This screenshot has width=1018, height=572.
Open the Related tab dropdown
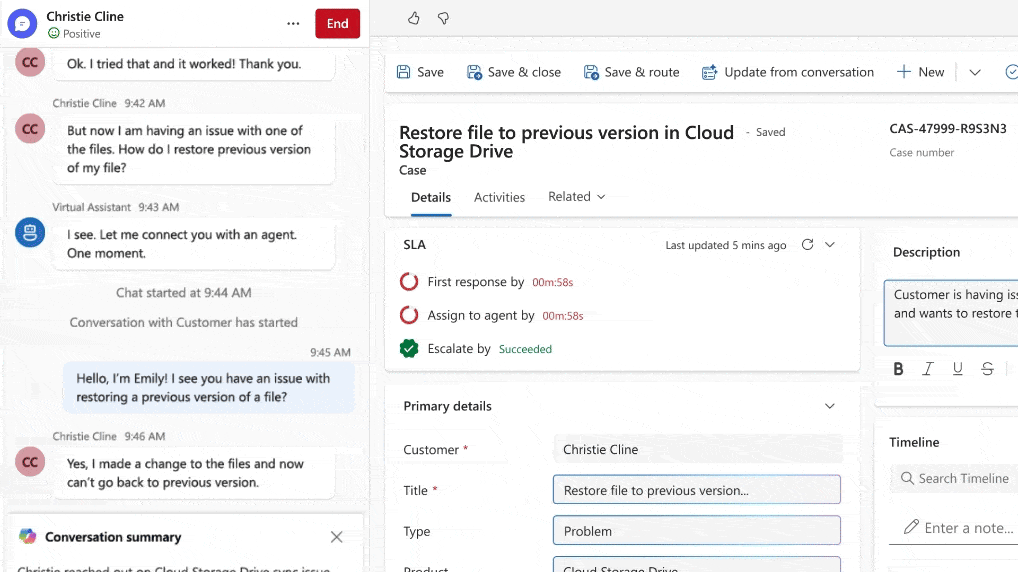[577, 197]
